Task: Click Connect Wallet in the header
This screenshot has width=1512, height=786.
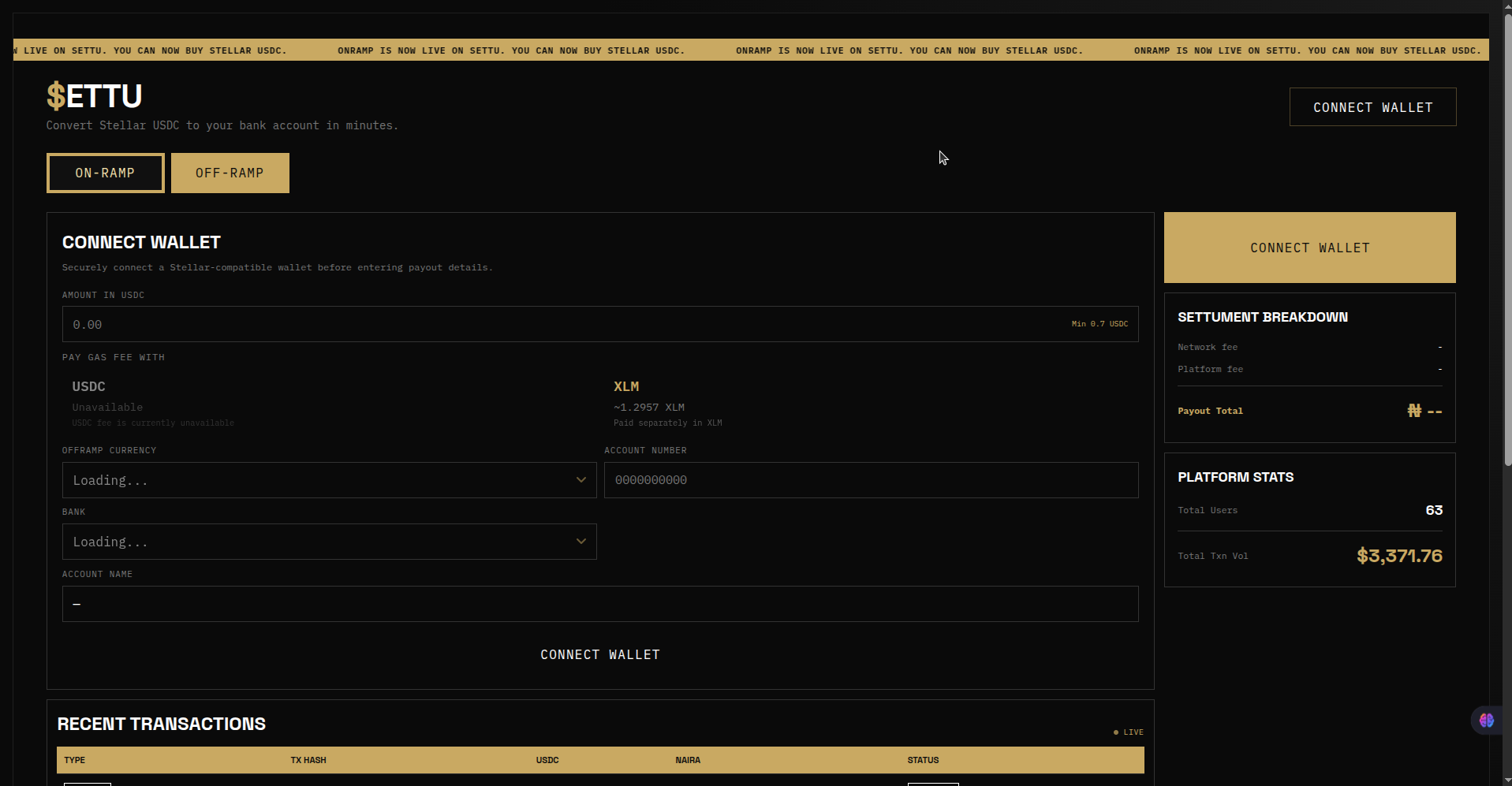Action: pos(1372,107)
